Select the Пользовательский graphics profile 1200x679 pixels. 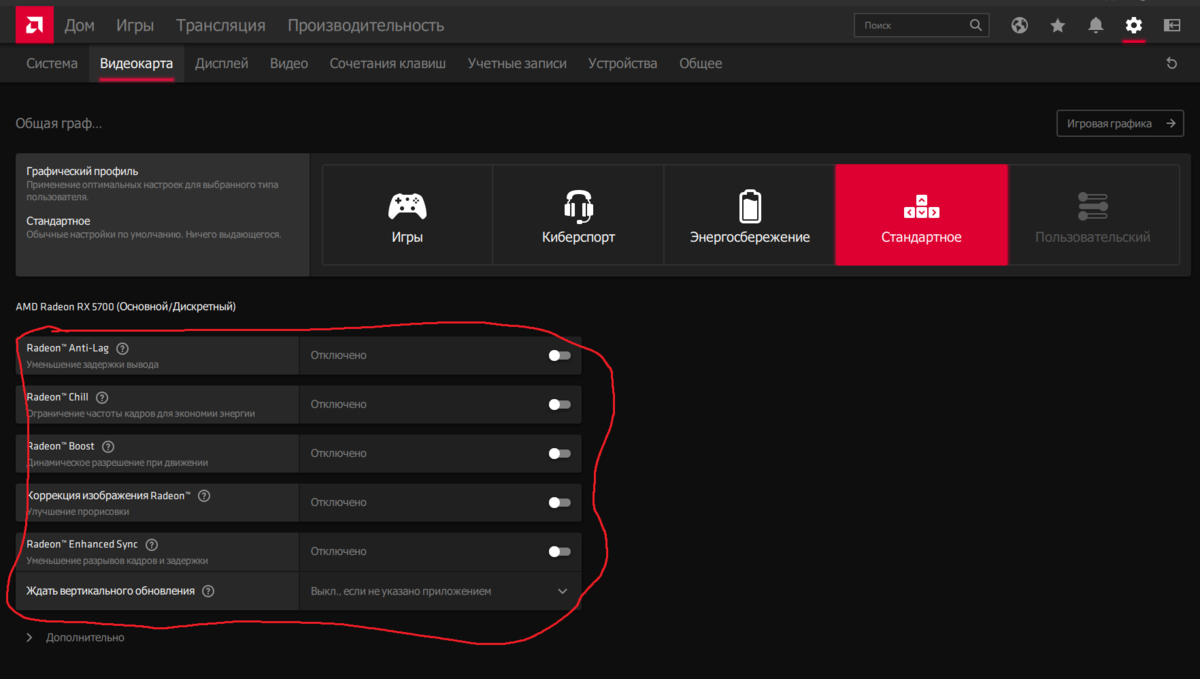[1093, 215]
